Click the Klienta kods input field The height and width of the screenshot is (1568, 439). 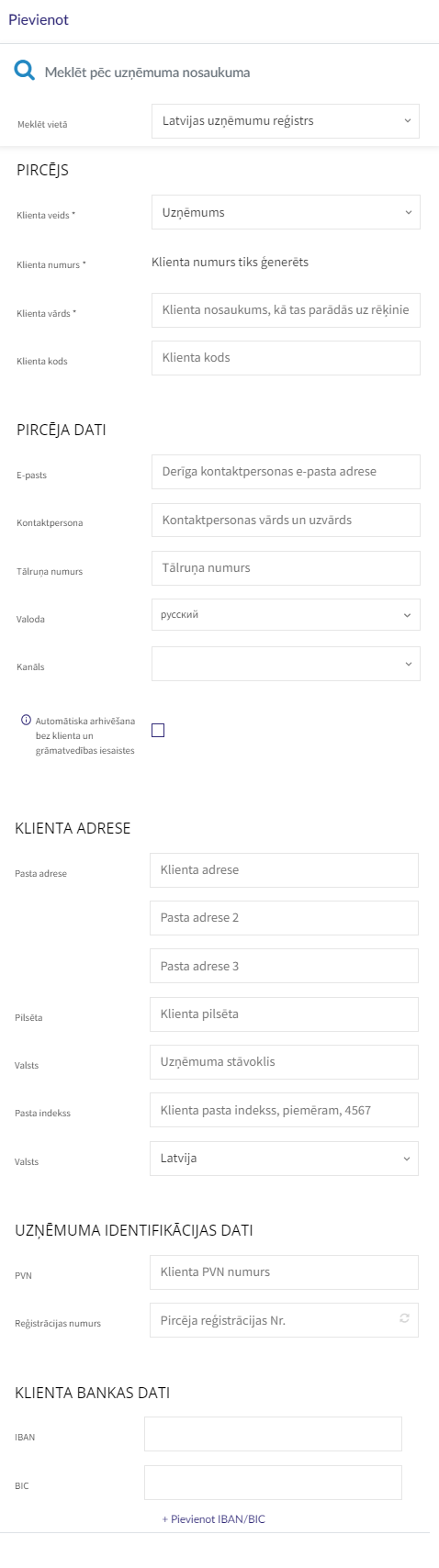point(286,358)
